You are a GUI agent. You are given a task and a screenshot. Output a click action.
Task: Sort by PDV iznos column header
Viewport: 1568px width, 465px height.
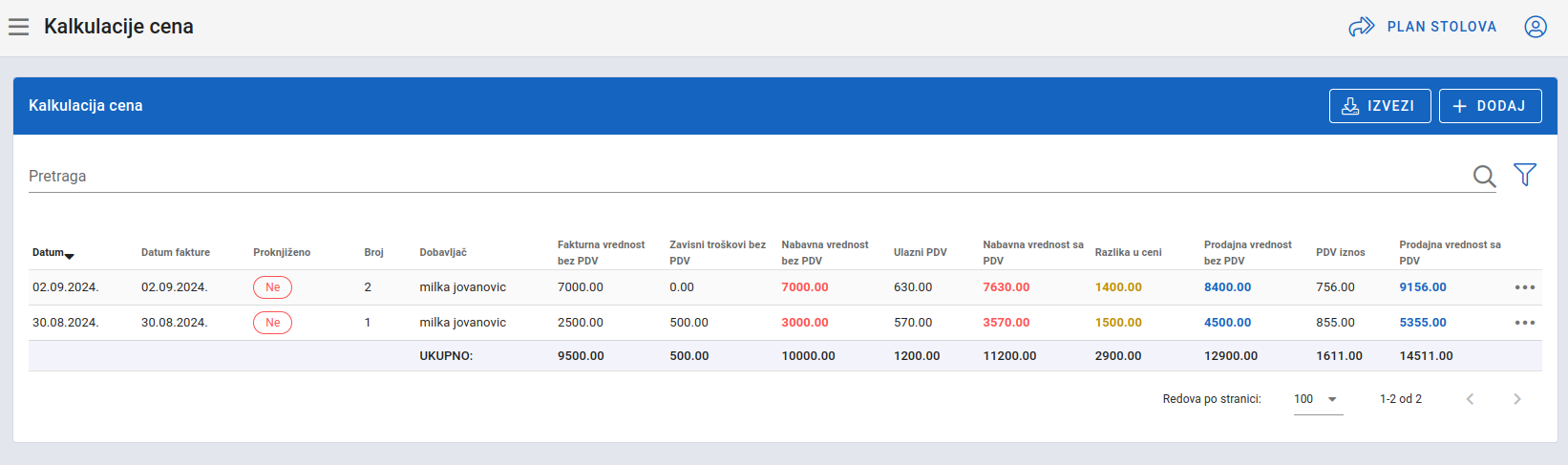[1341, 252]
